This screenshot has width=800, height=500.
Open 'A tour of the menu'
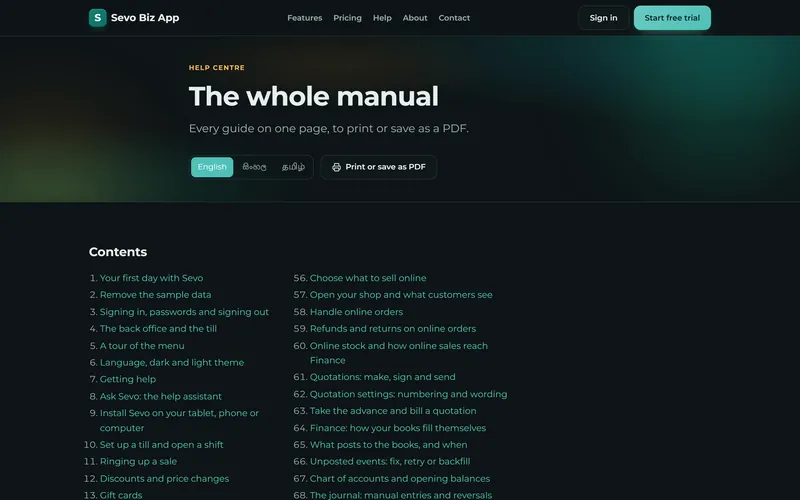pos(142,346)
